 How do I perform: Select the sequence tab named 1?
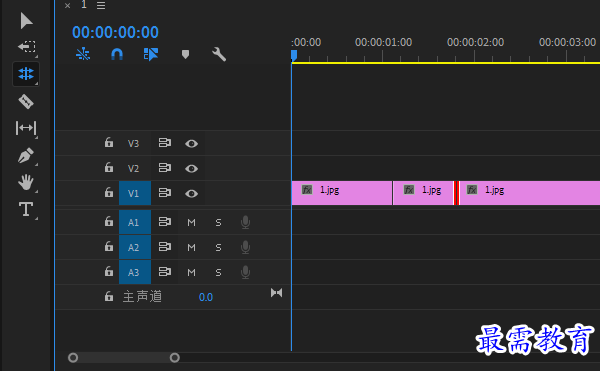84,5
